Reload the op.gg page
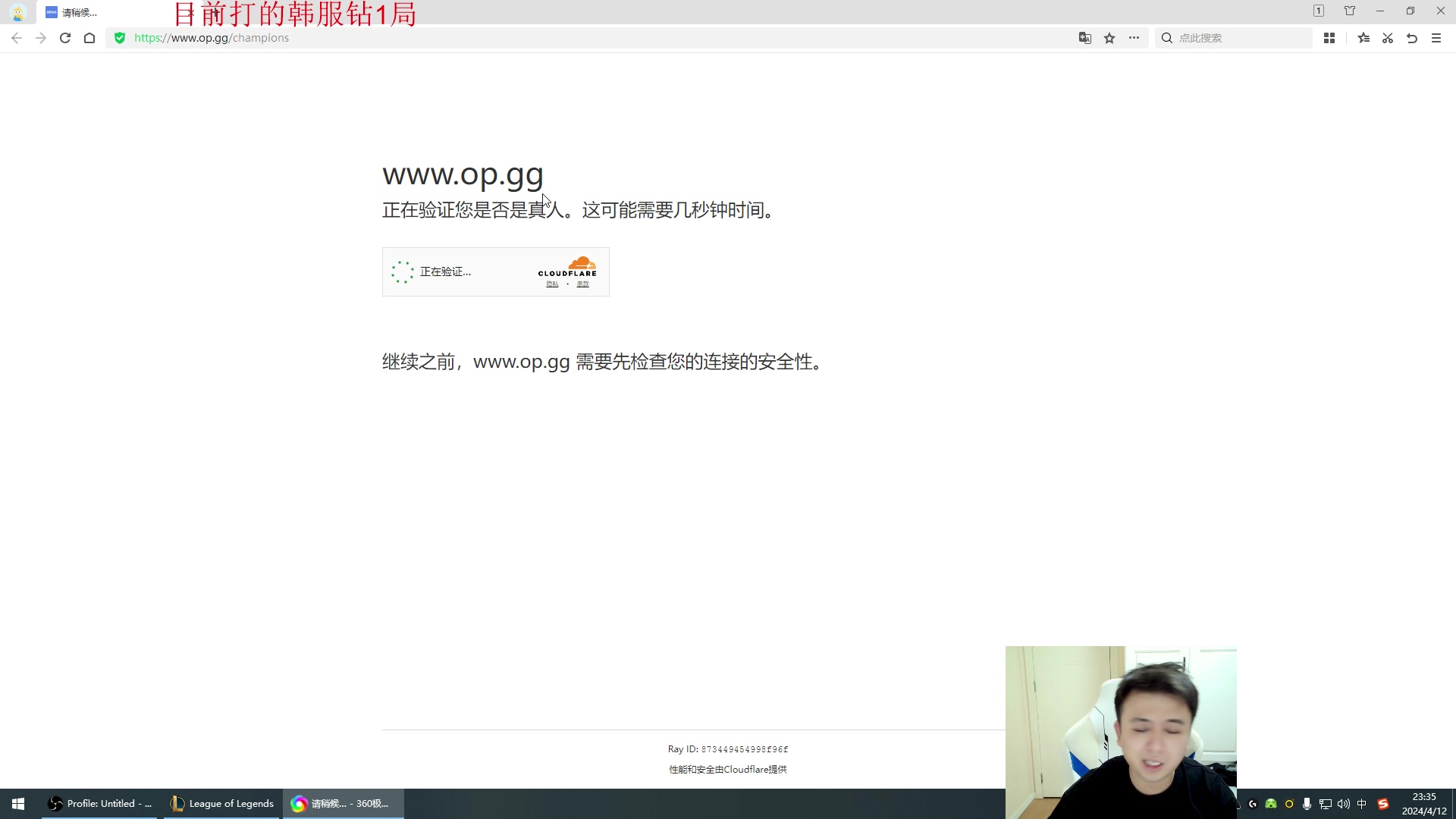 point(65,38)
